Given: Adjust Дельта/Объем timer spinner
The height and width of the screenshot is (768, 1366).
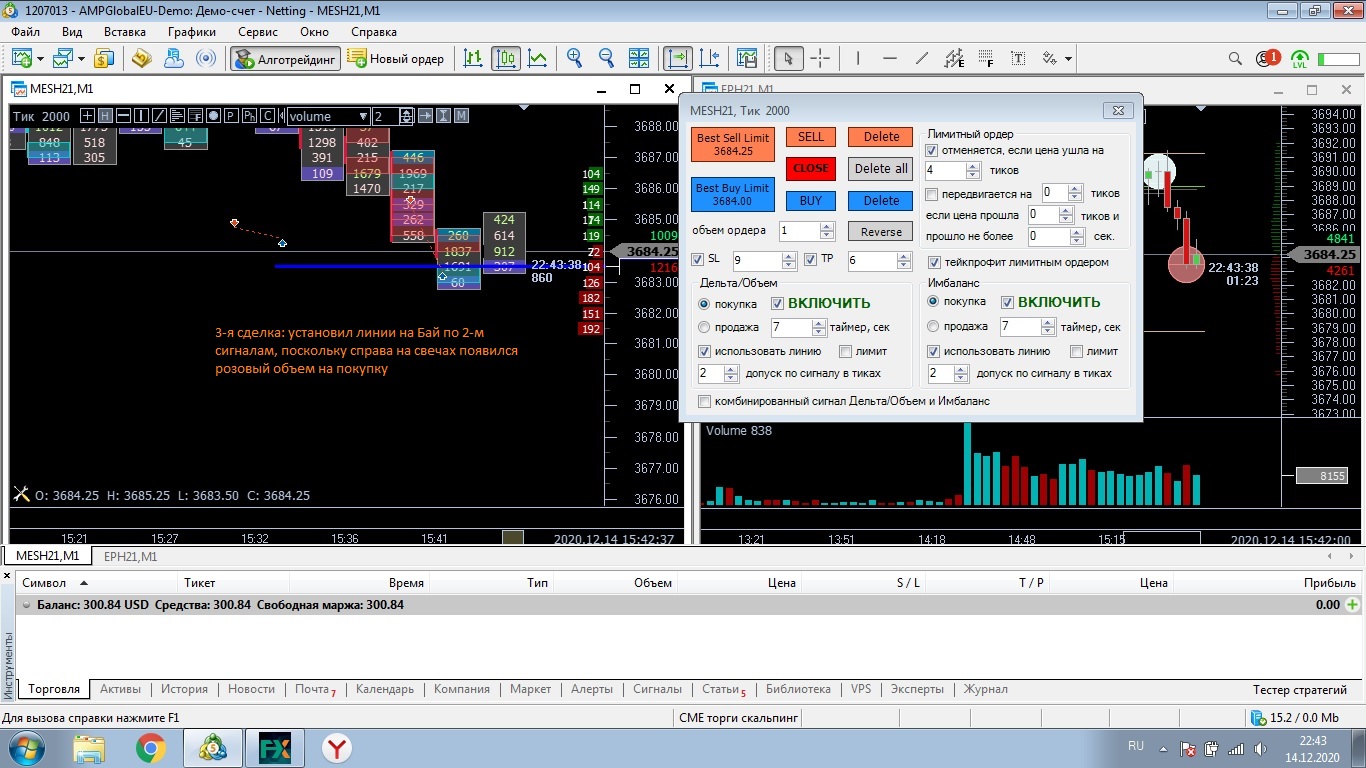Looking at the screenshot, I should 818,327.
